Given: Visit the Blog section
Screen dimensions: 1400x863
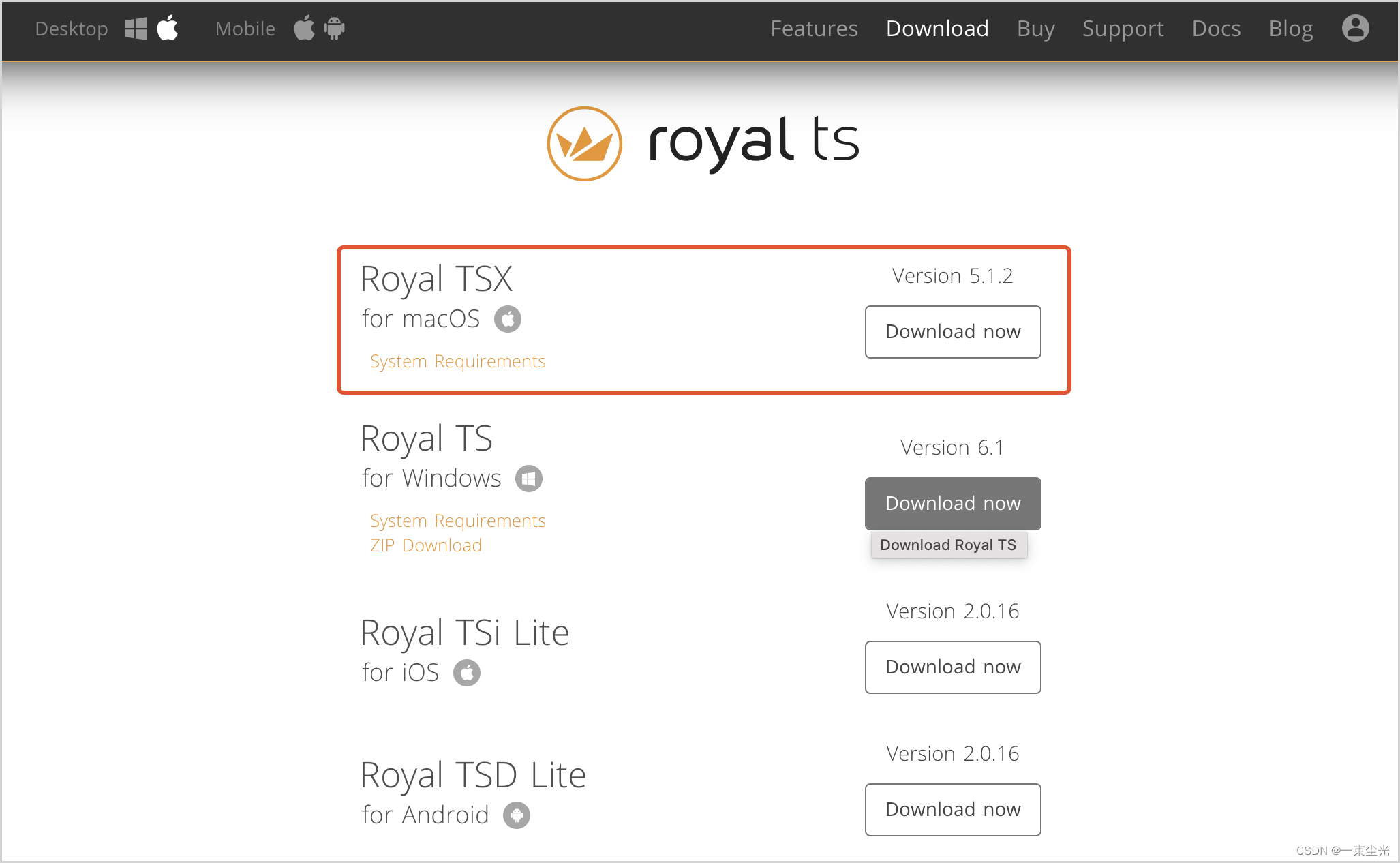Looking at the screenshot, I should (x=1290, y=29).
